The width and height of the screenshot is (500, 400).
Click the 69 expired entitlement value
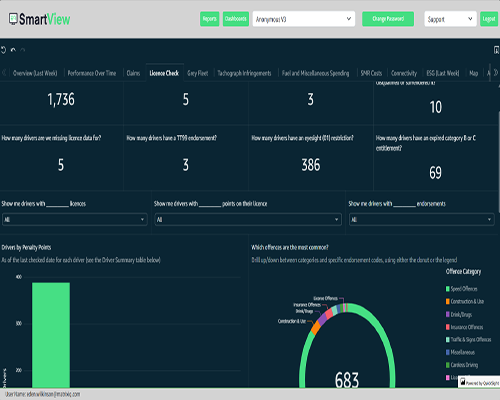[x=435, y=173]
